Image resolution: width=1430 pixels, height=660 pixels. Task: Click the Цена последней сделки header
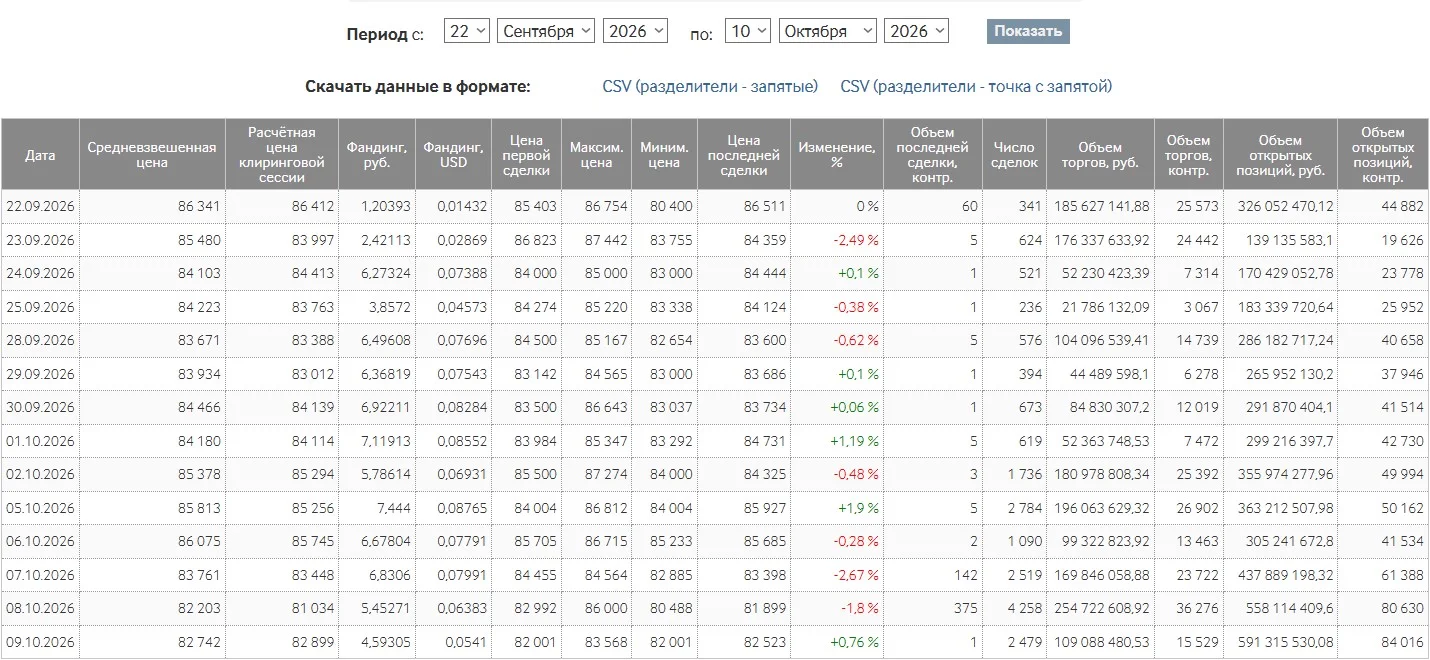pos(743,155)
